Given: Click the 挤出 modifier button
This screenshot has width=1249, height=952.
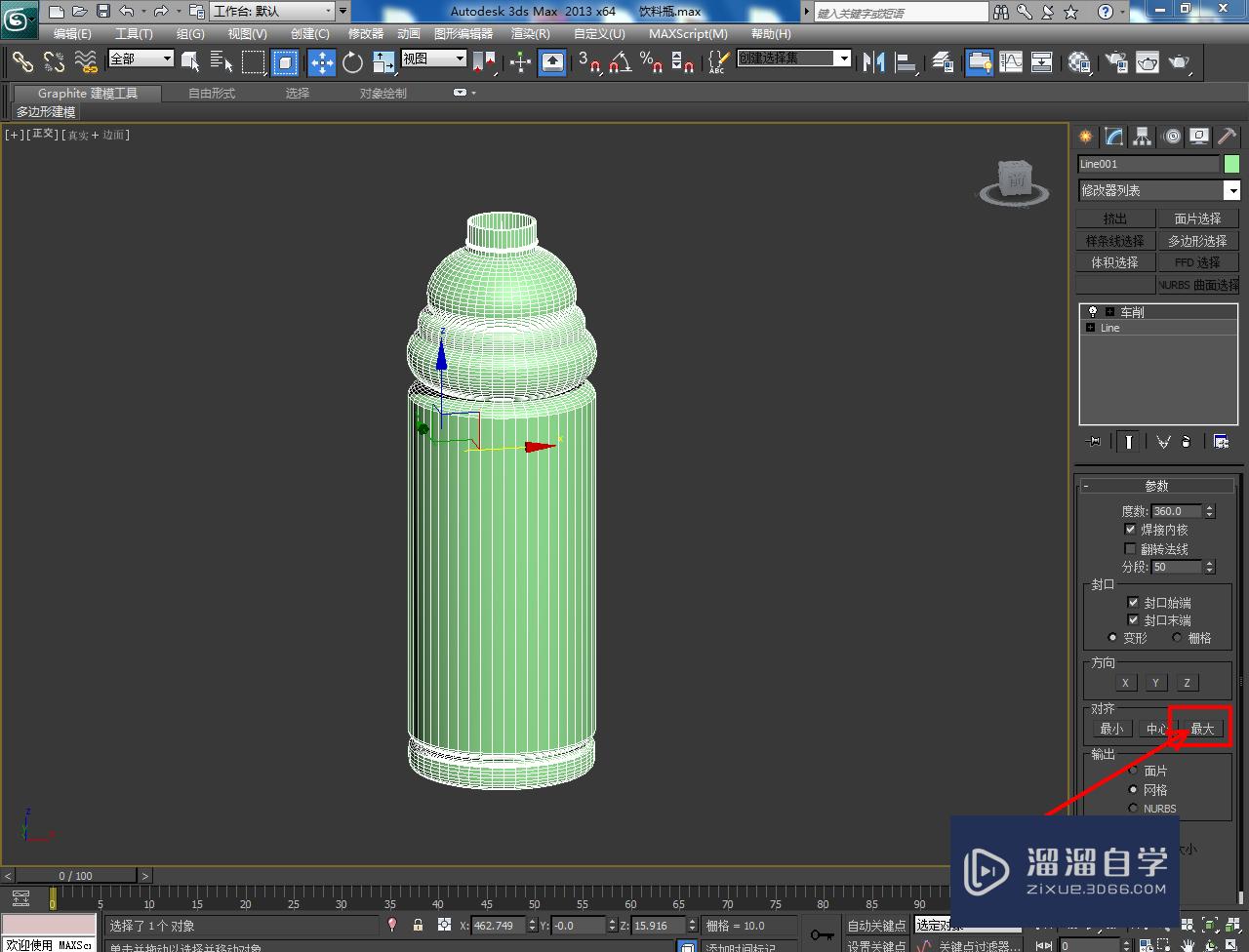Looking at the screenshot, I should 1115,219.
